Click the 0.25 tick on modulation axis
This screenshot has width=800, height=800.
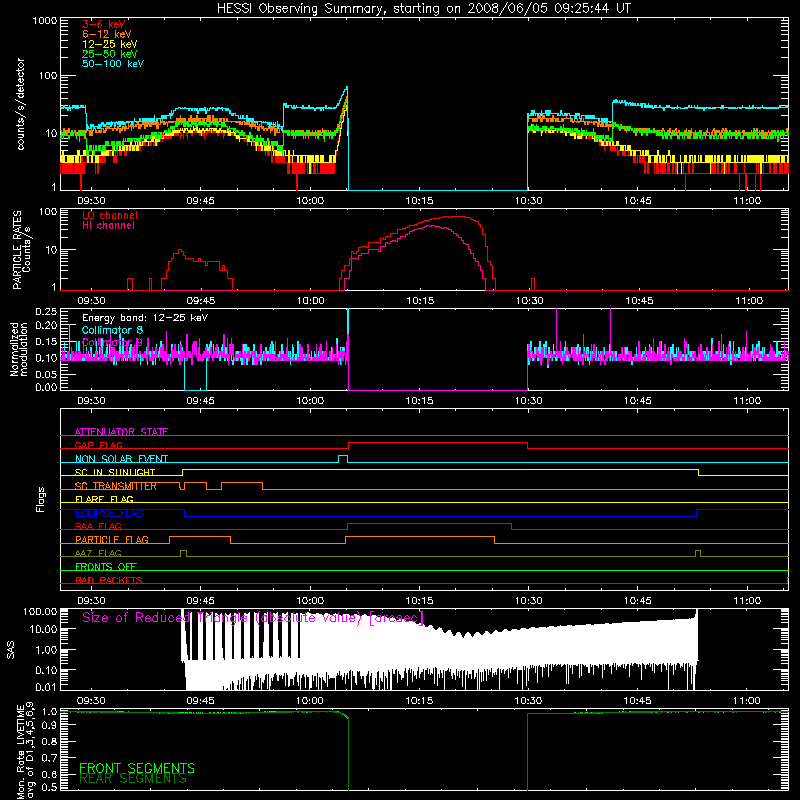pyautogui.click(x=46, y=312)
